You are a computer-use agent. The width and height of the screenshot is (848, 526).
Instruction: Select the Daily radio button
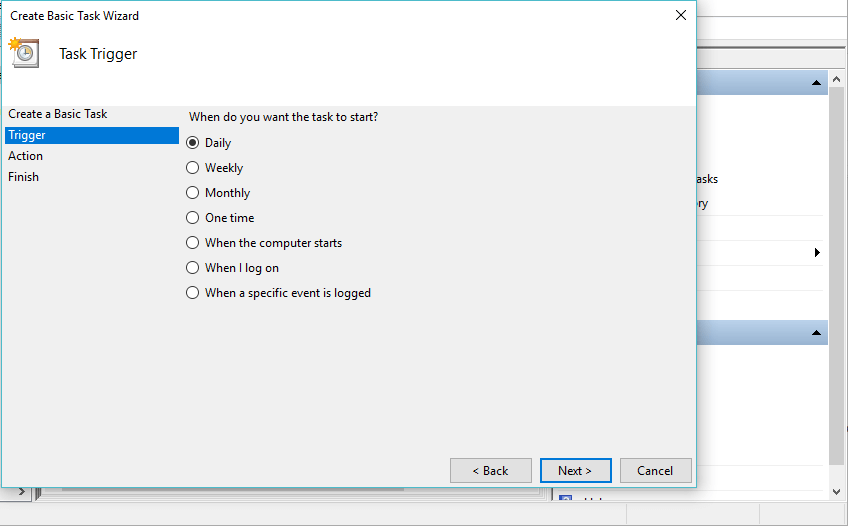(193, 143)
